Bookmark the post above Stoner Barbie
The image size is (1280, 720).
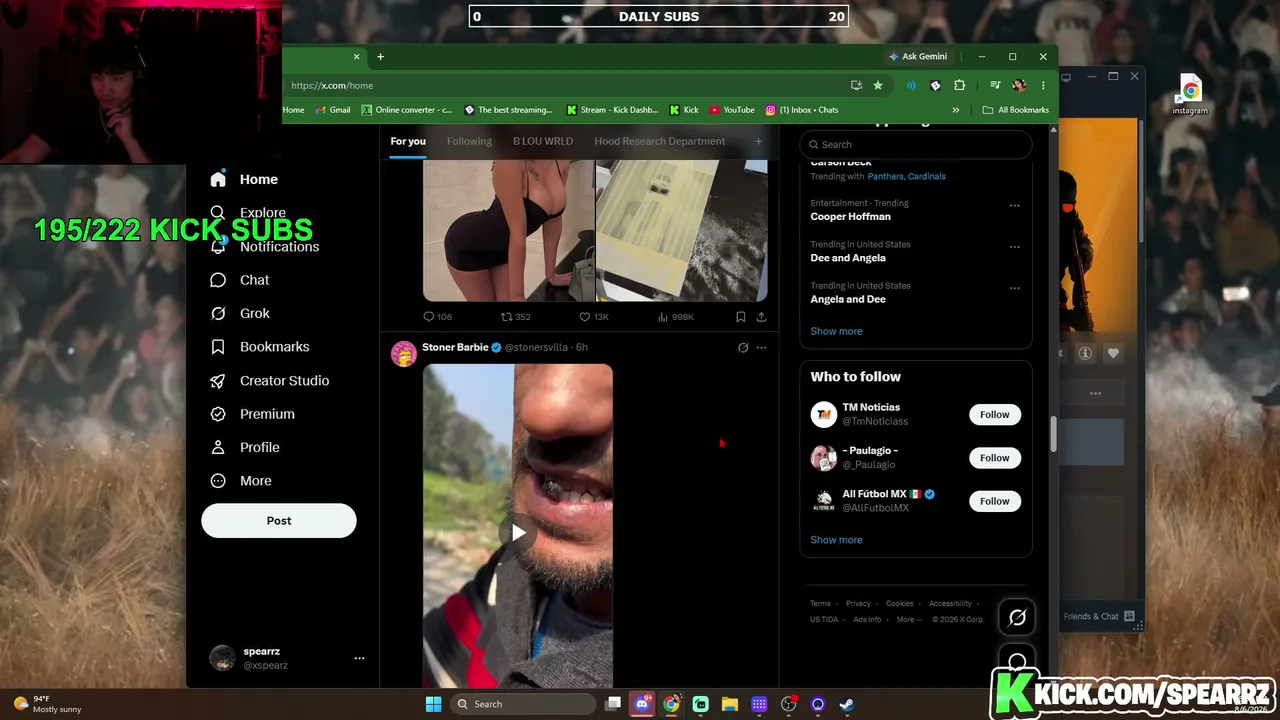pos(740,317)
